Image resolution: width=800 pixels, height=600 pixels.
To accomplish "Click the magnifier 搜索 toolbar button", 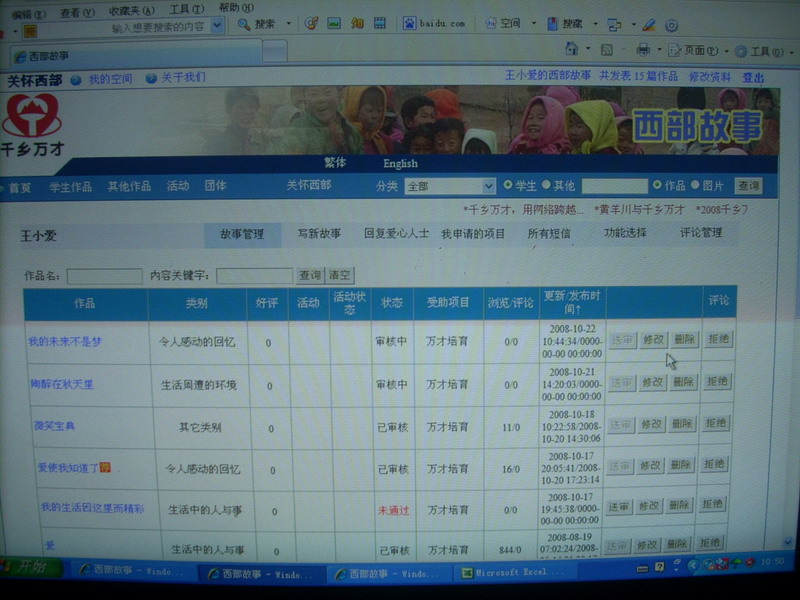I will pos(257,24).
